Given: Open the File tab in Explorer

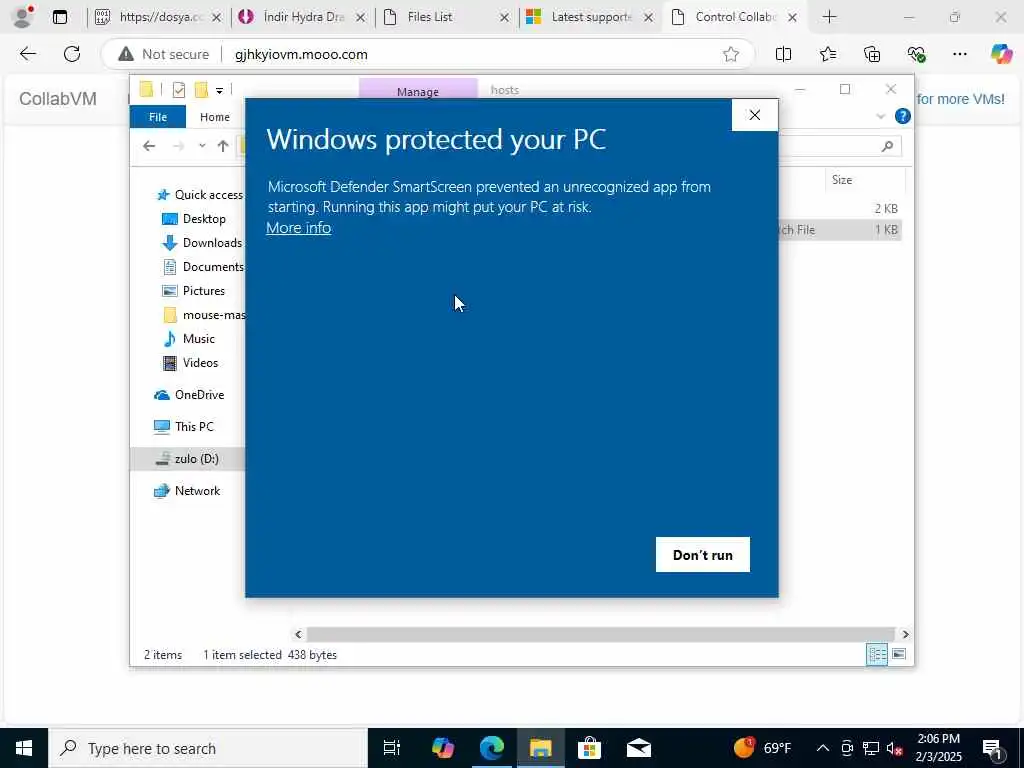Looking at the screenshot, I should (157, 117).
